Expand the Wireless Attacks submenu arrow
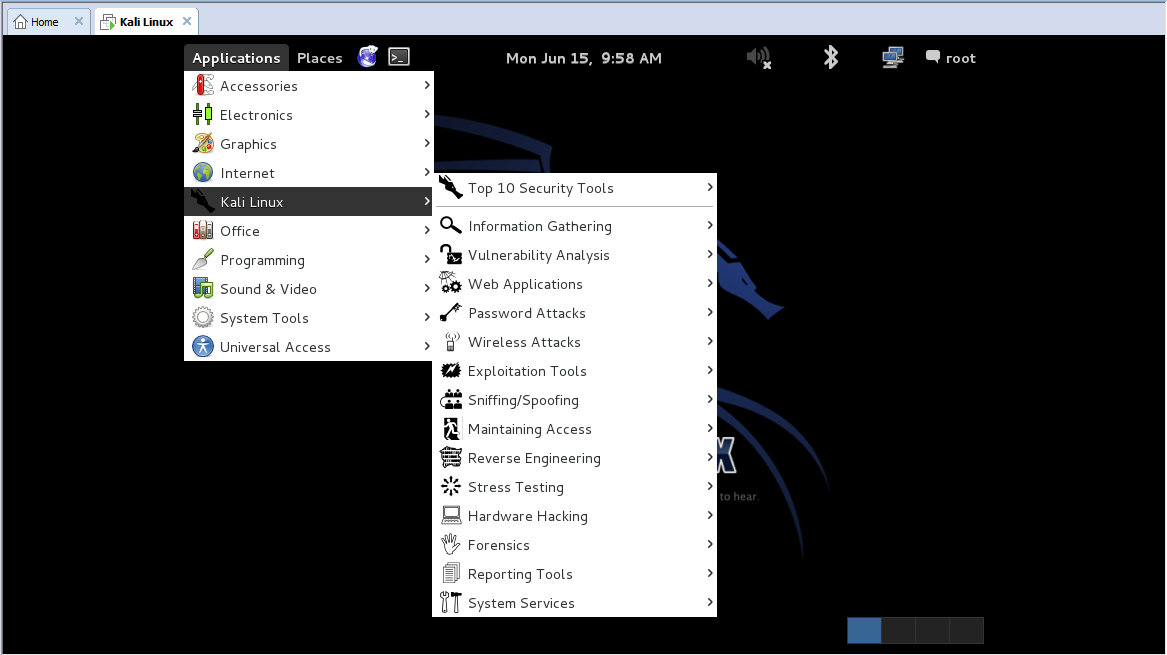 point(709,342)
